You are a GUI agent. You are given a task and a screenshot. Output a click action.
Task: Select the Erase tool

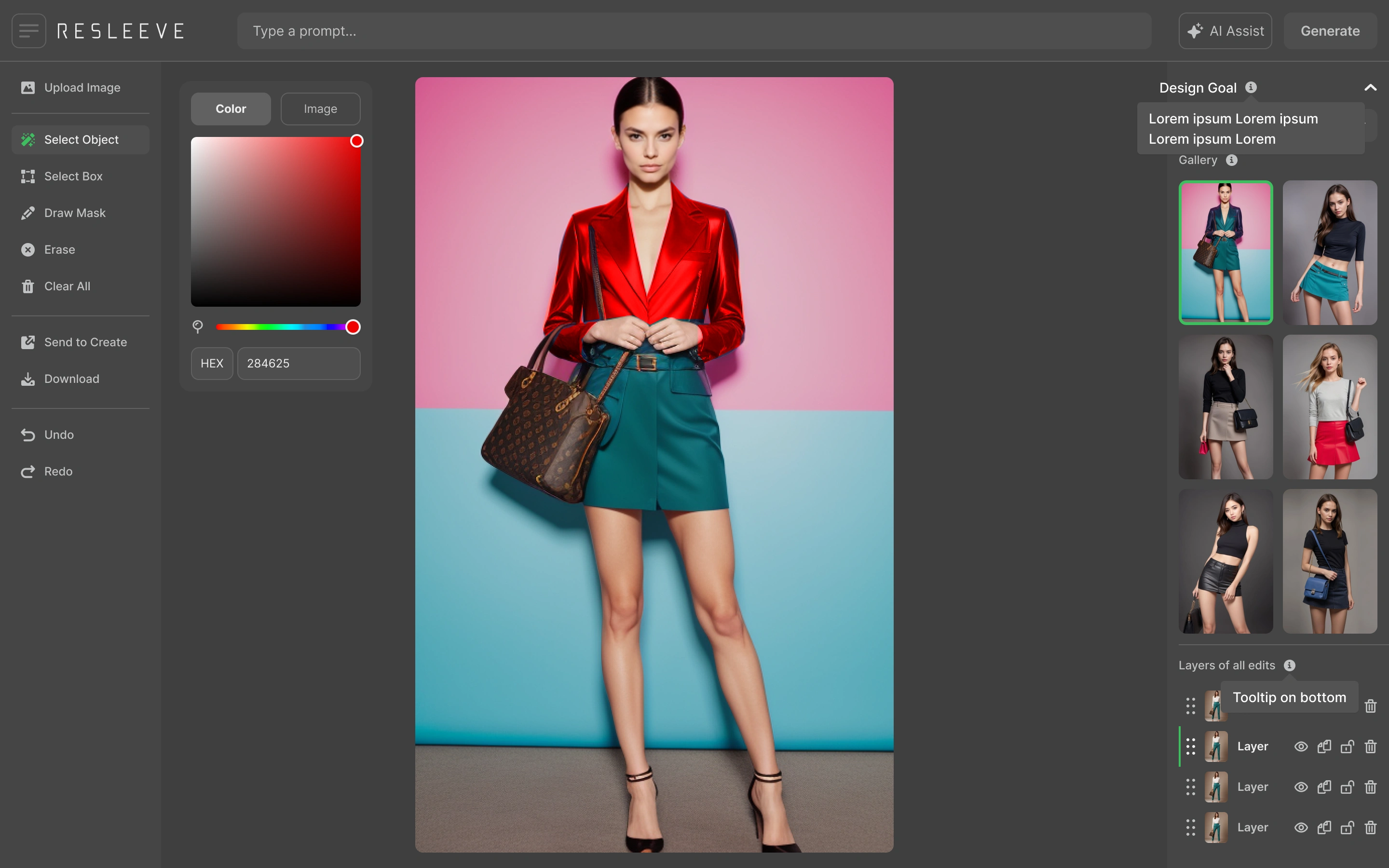click(81, 250)
